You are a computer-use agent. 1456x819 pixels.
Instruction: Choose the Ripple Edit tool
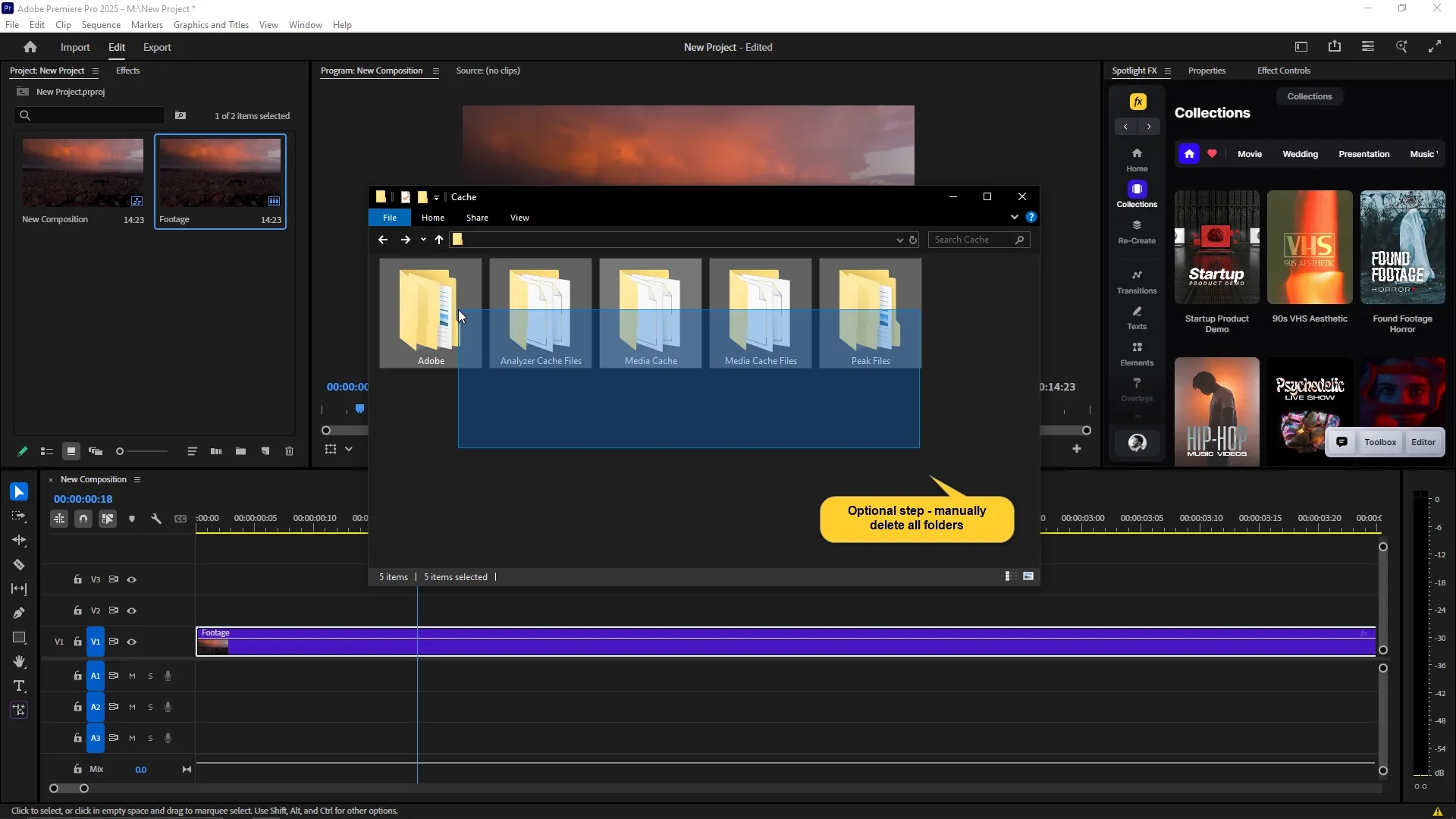click(19, 541)
